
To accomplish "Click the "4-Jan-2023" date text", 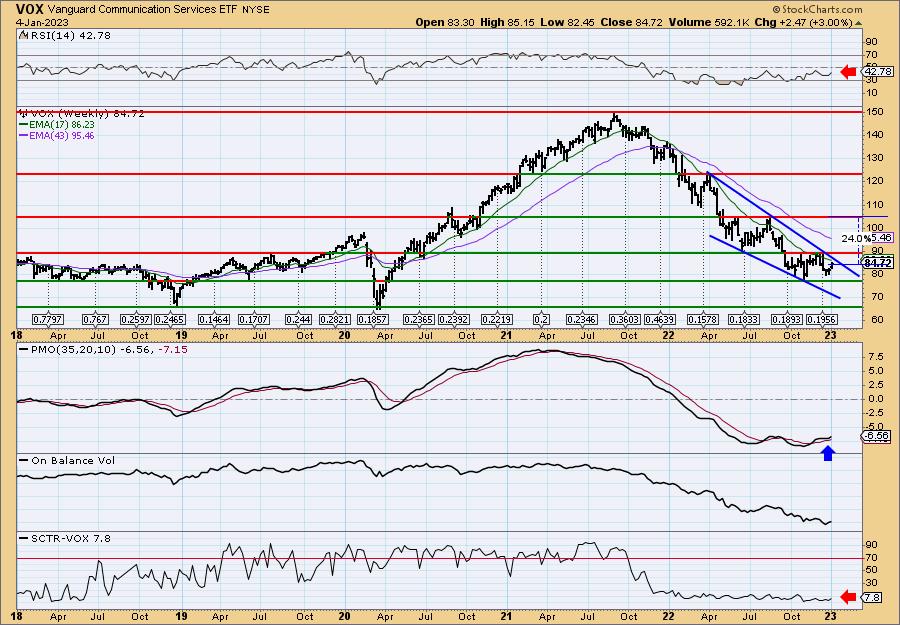I will pos(42,22).
